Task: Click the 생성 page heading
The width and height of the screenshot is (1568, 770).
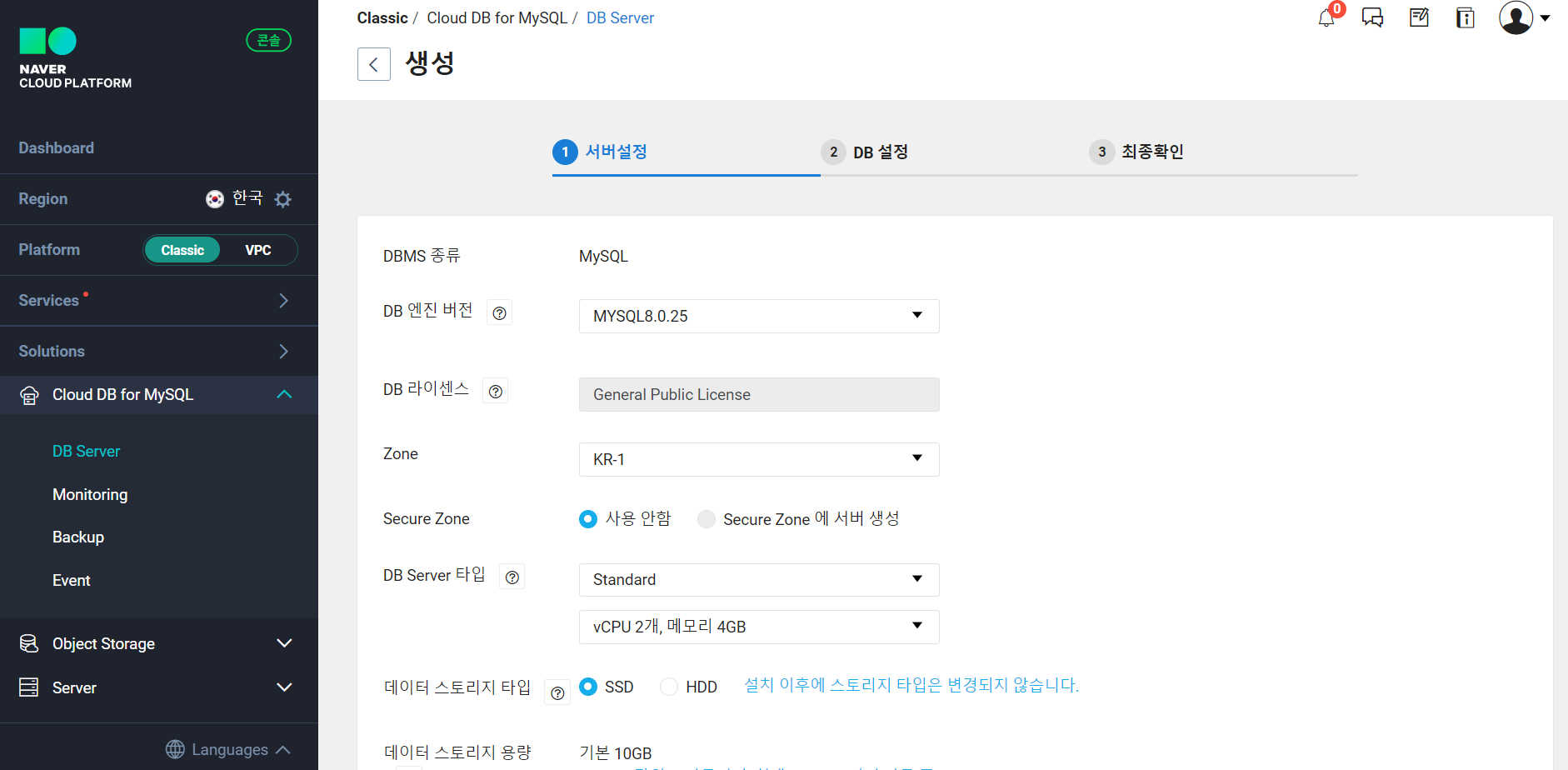Action: (430, 63)
